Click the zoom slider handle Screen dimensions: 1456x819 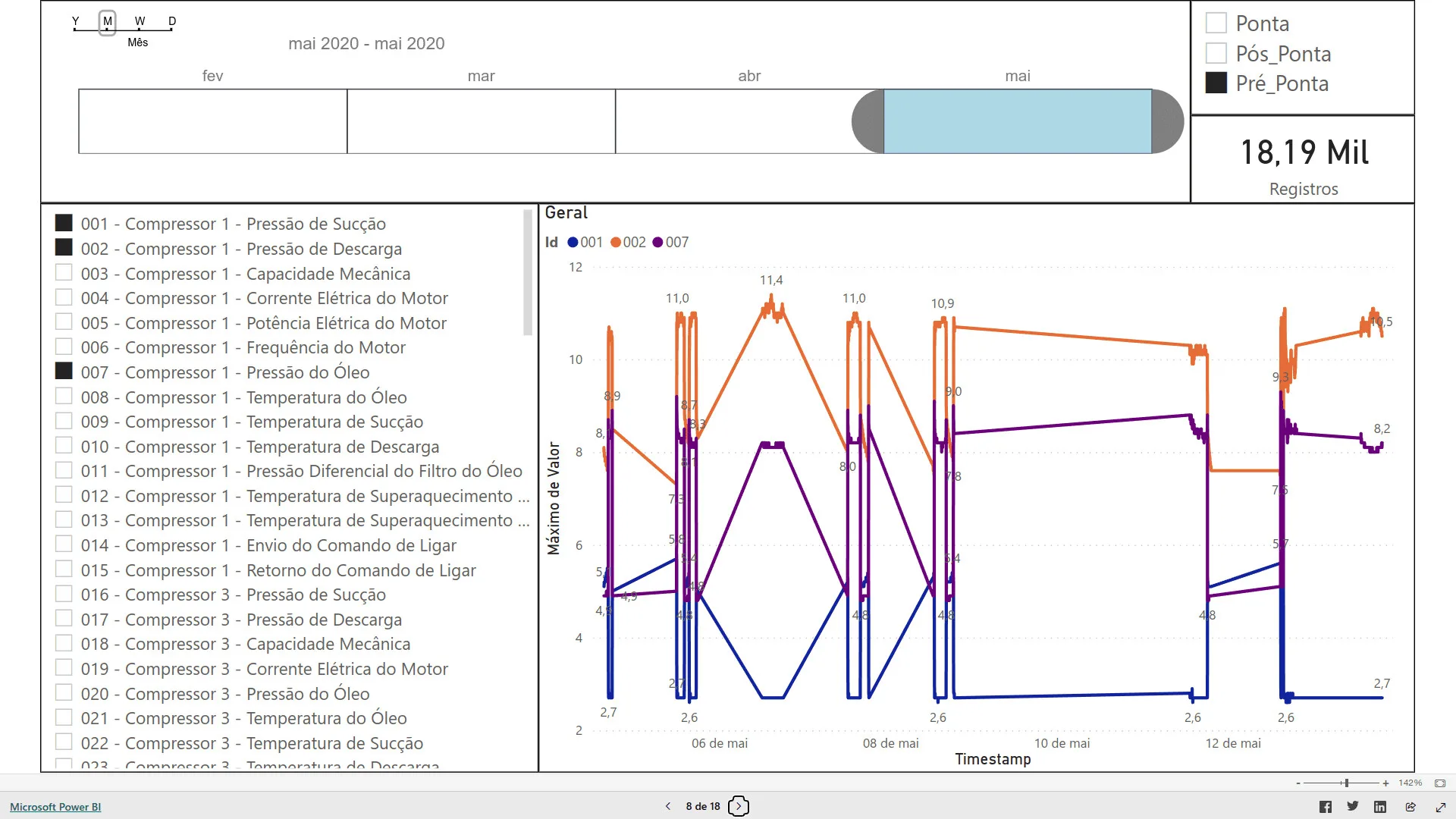[1347, 783]
